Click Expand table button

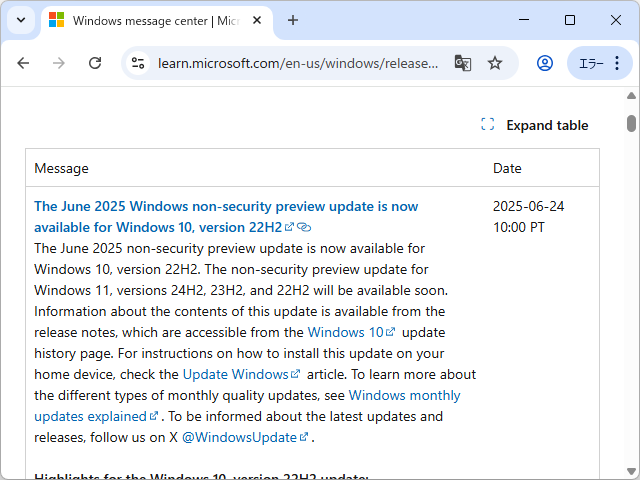535,125
